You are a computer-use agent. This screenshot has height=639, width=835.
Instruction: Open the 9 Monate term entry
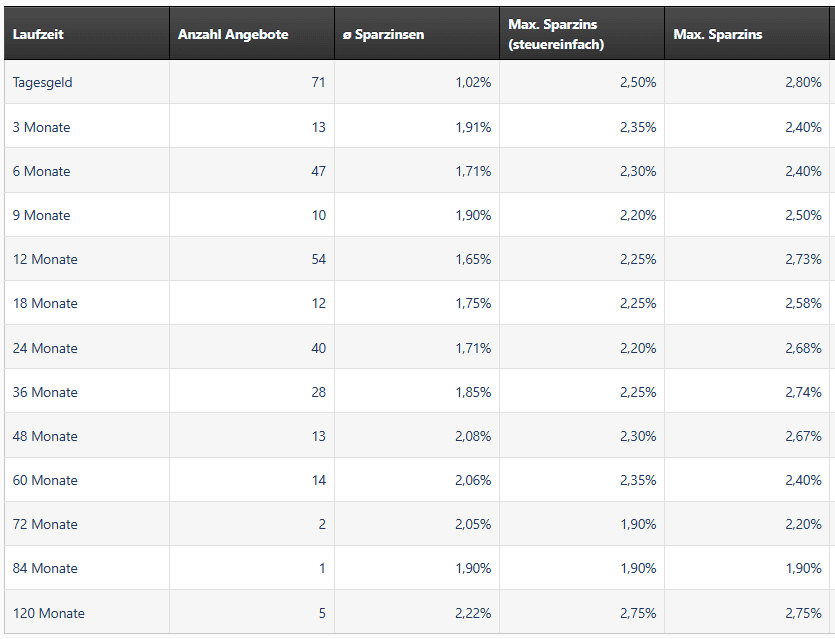tap(42, 215)
